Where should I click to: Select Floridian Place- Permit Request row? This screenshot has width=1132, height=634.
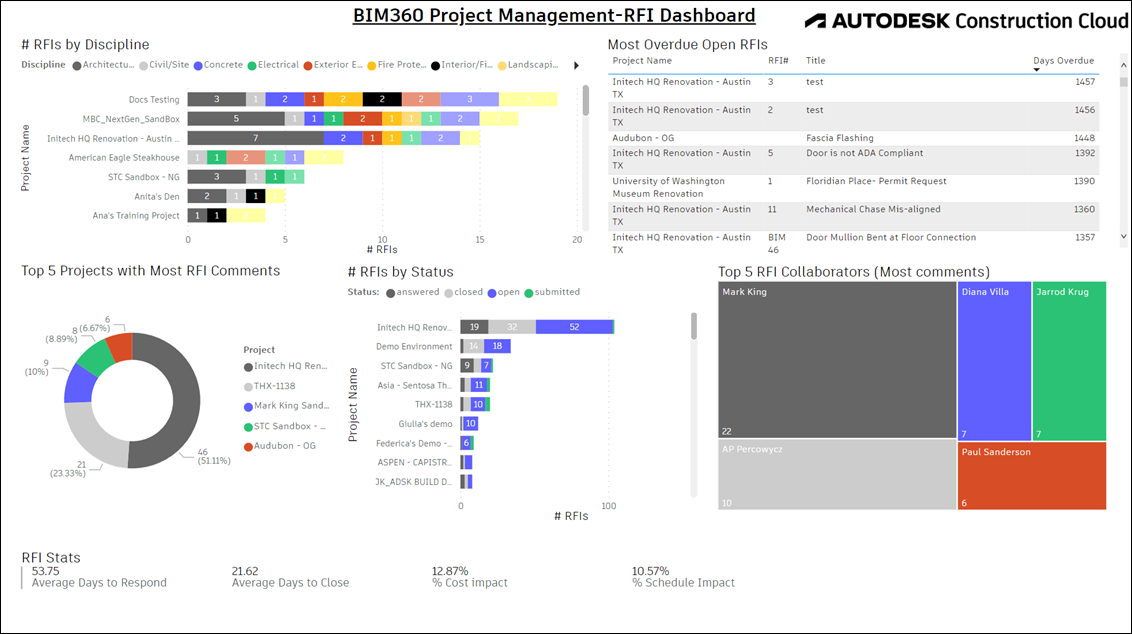point(853,188)
